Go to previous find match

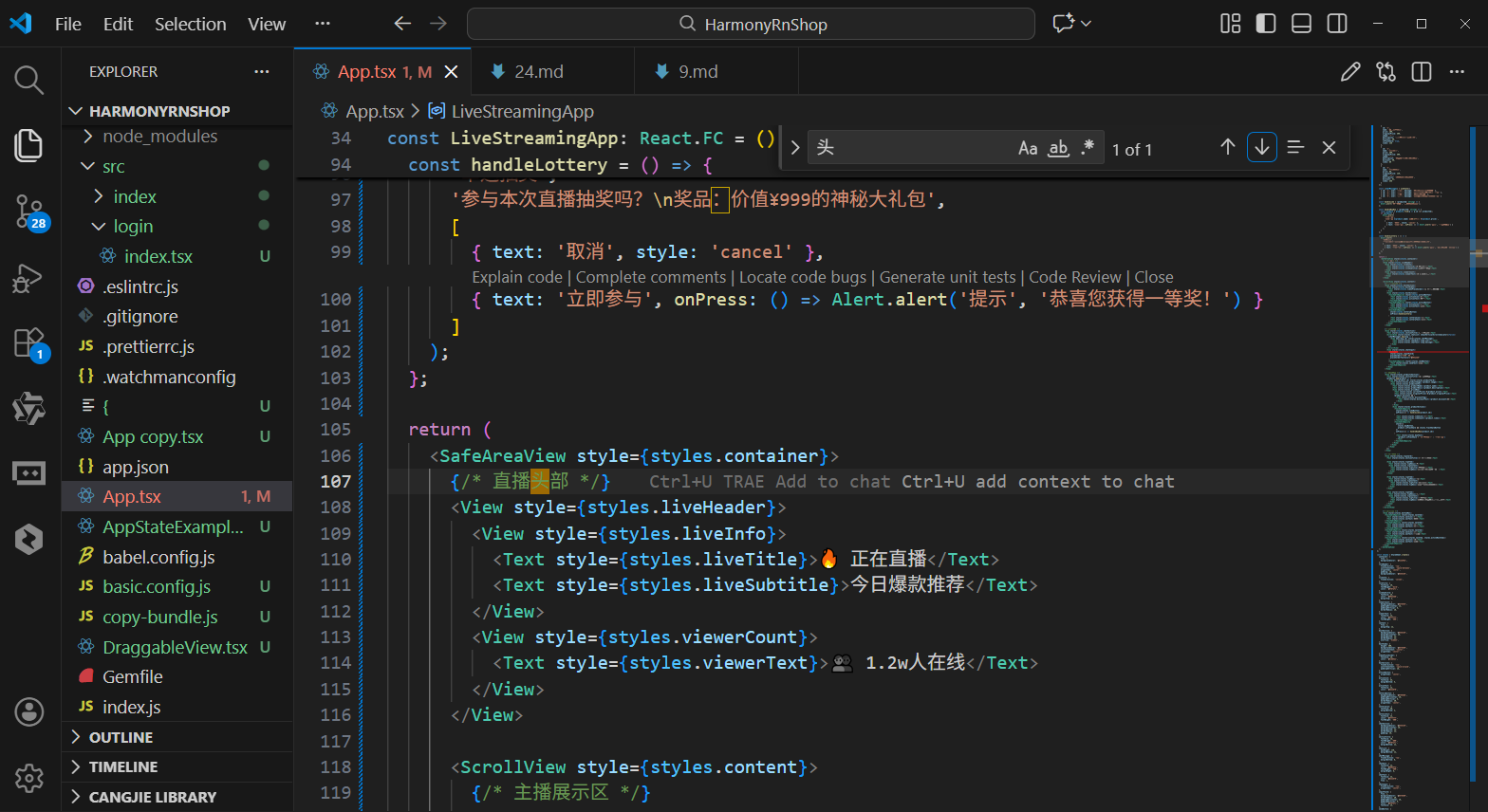pyautogui.click(x=1228, y=147)
